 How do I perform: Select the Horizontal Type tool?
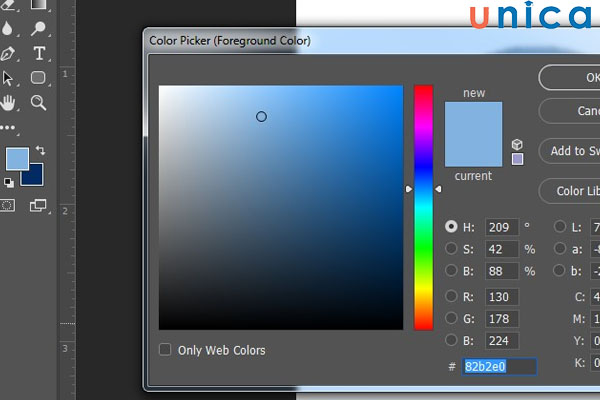click(39, 54)
